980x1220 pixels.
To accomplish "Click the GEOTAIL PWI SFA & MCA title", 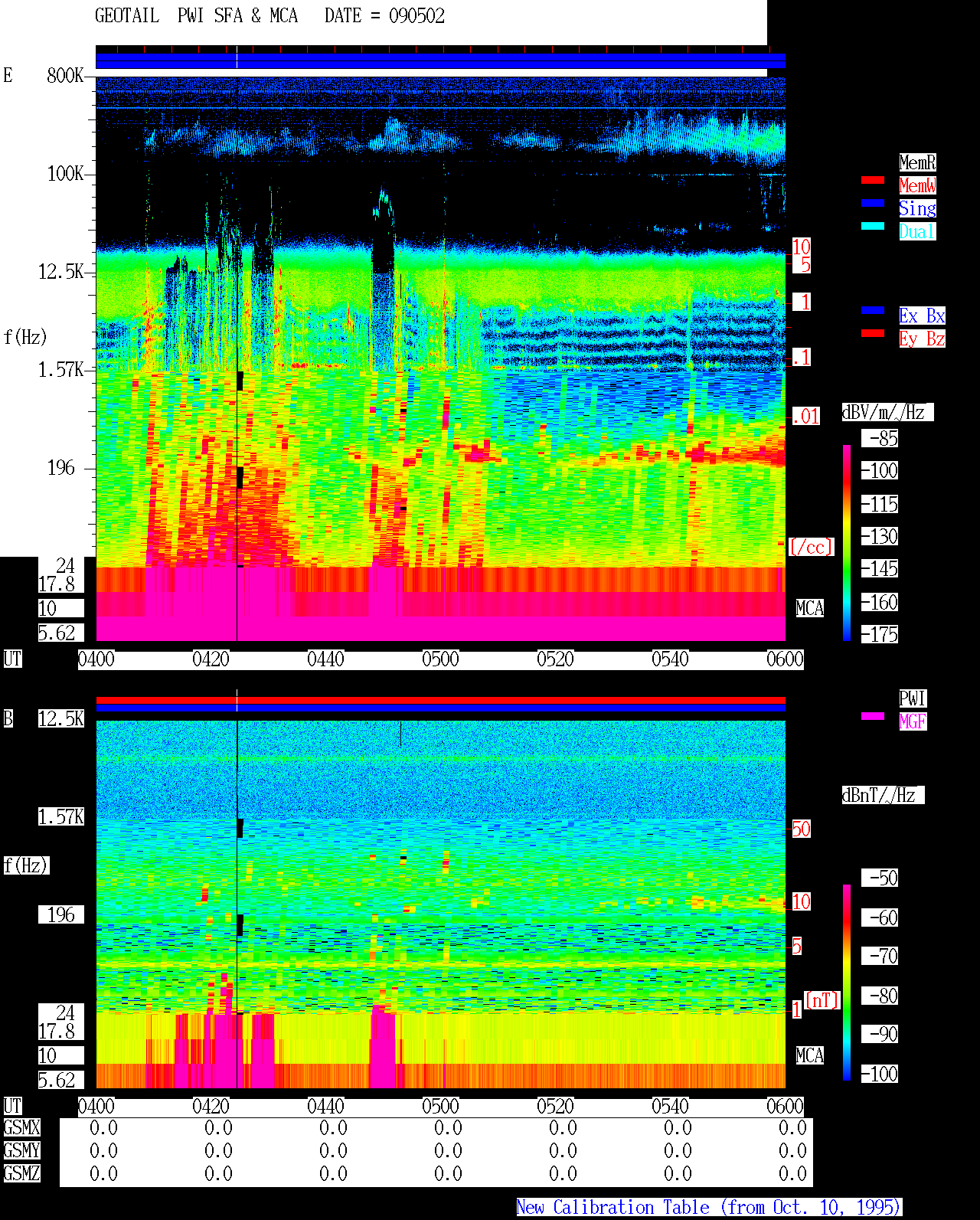I will pyautogui.click(x=196, y=15).
